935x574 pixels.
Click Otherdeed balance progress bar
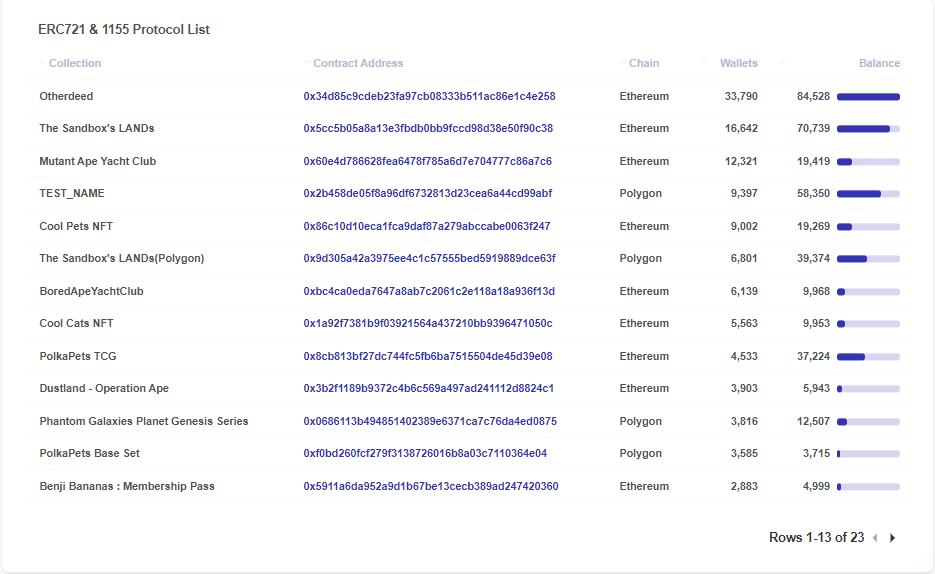pos(868,97)
